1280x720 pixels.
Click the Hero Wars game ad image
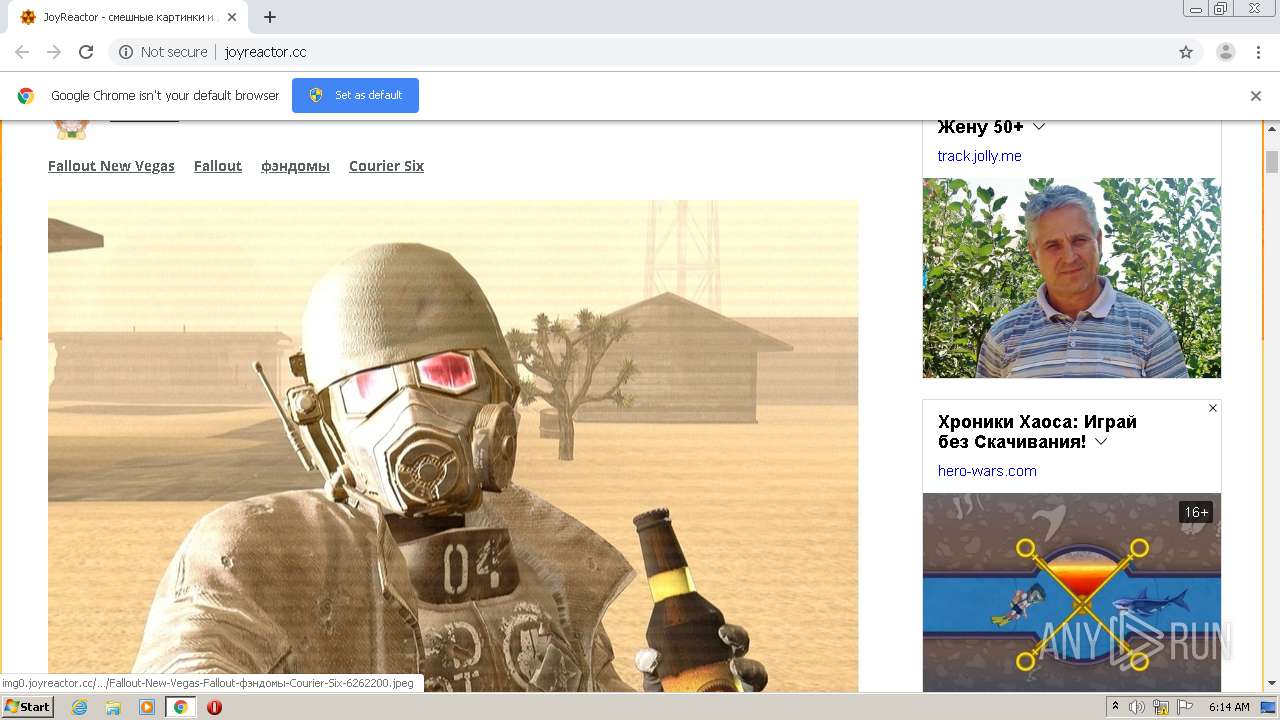pyautogui.click(x=1072, y=592)
